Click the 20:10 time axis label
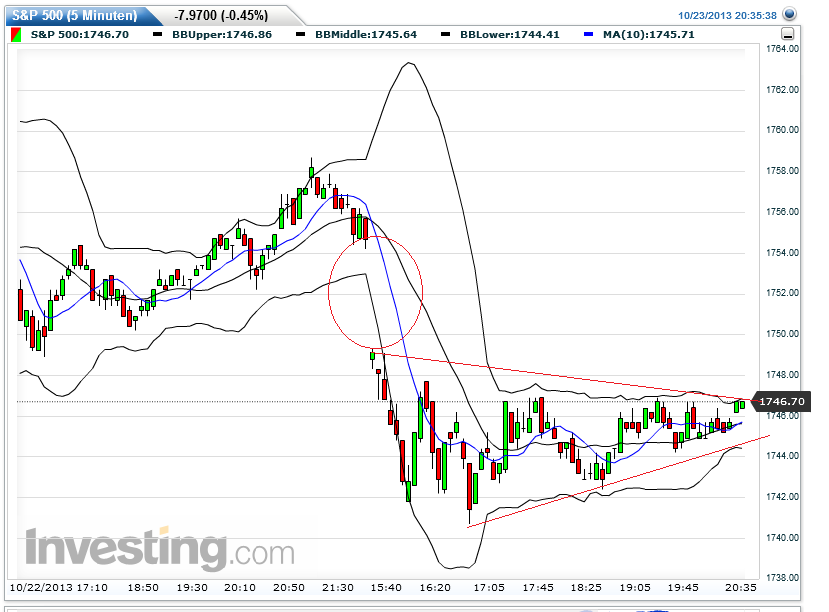829x612 pixels. tap(240, 588)
